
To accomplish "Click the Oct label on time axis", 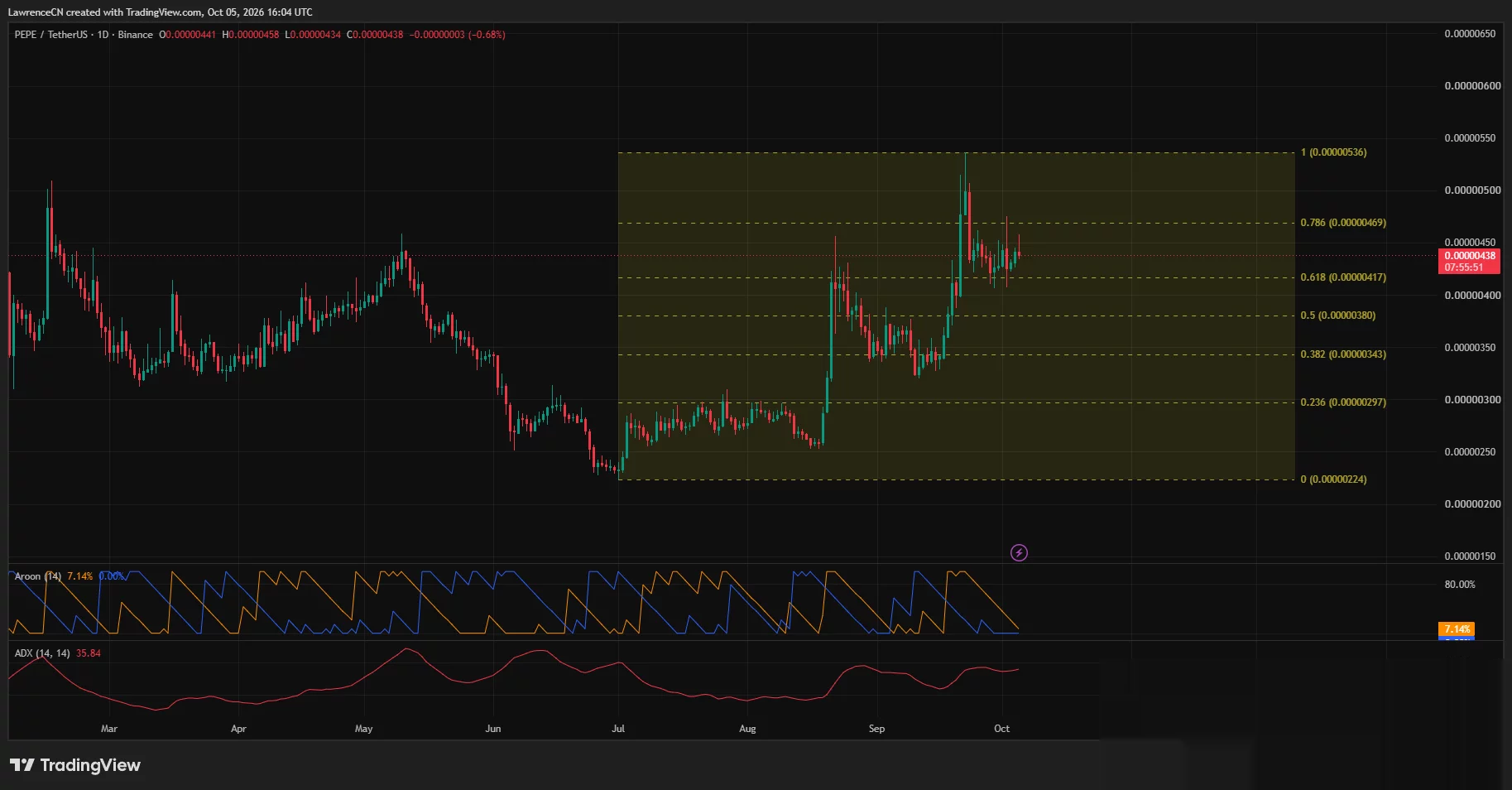I will 1001,729.
